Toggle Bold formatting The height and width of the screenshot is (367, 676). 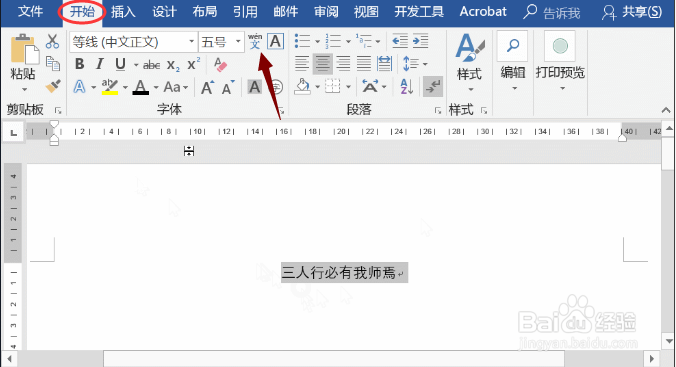coord(79,64)
